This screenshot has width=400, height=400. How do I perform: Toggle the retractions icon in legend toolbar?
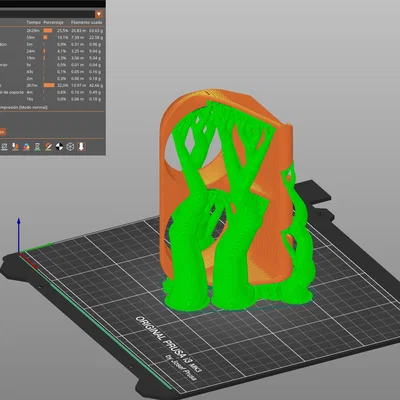[15, 147]
